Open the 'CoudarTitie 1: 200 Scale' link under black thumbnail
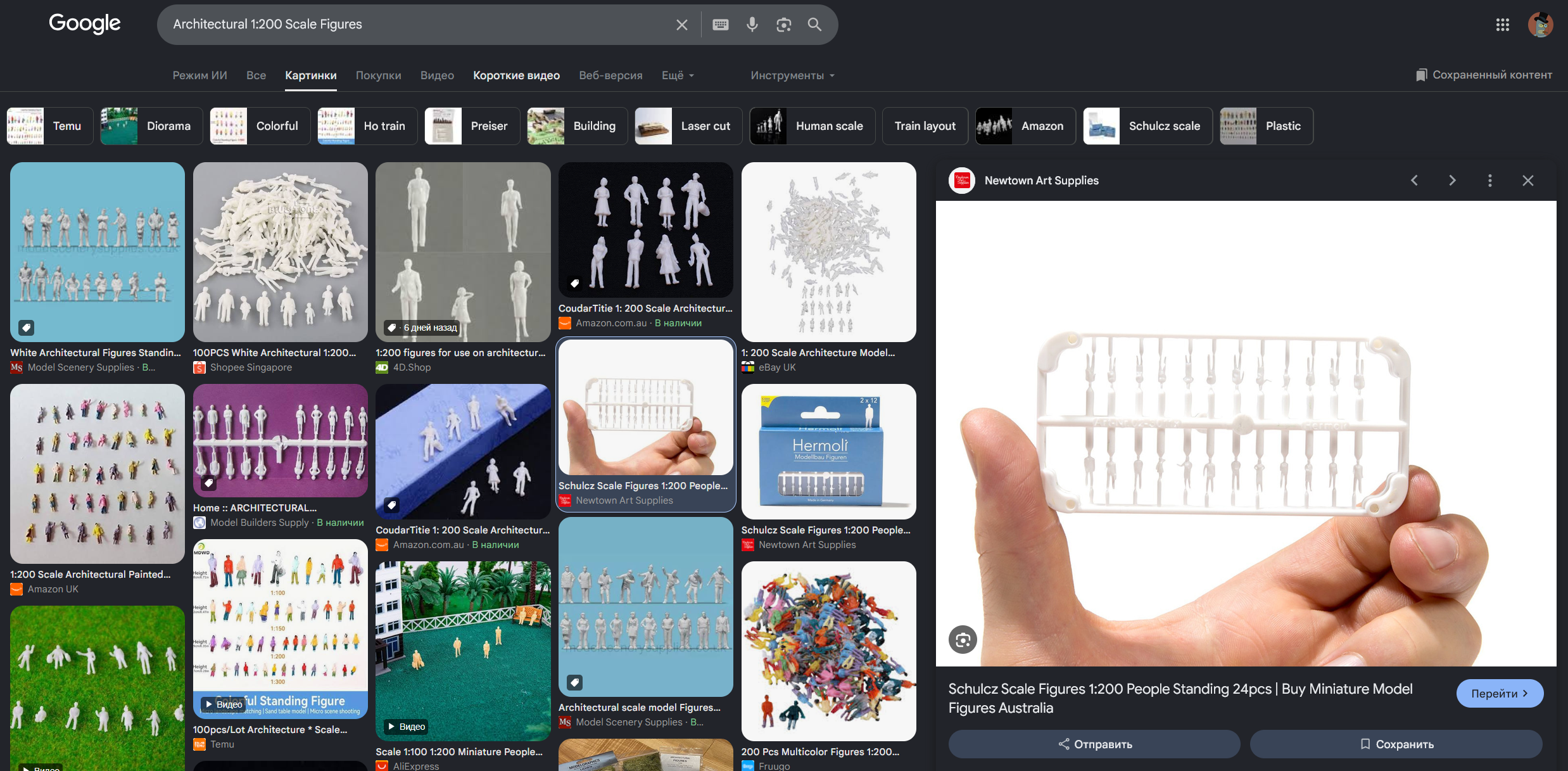The image size is (1568, 771). [645, 309]
